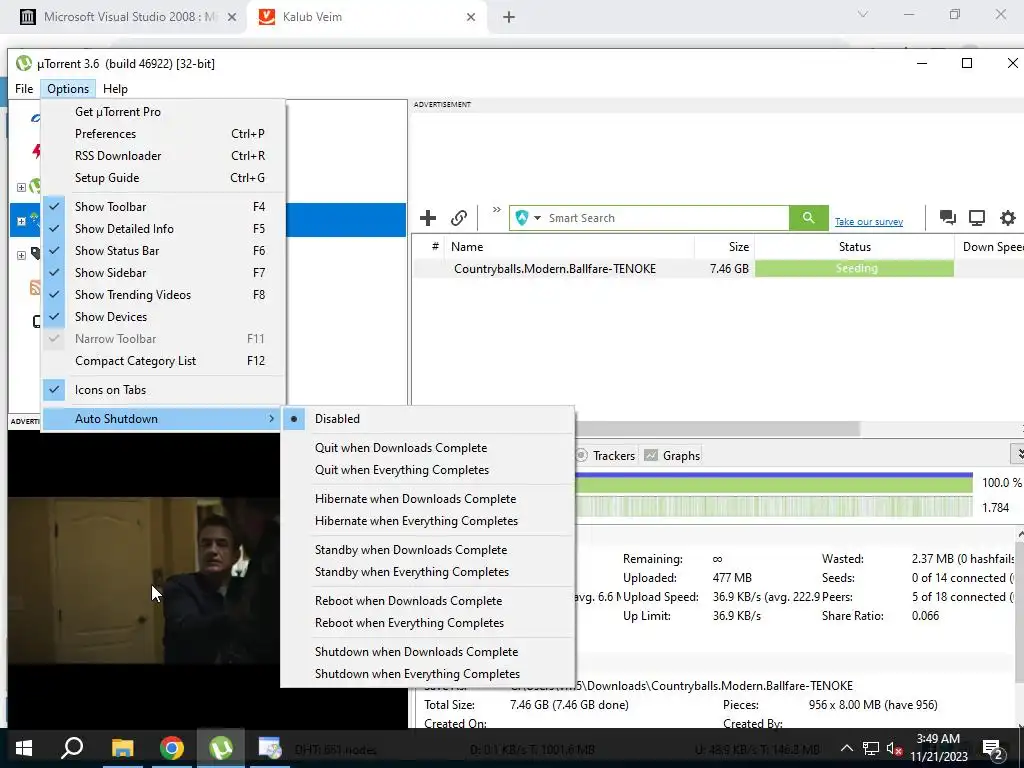Launch Setup Guide menu entry

(x=164, y=178)
